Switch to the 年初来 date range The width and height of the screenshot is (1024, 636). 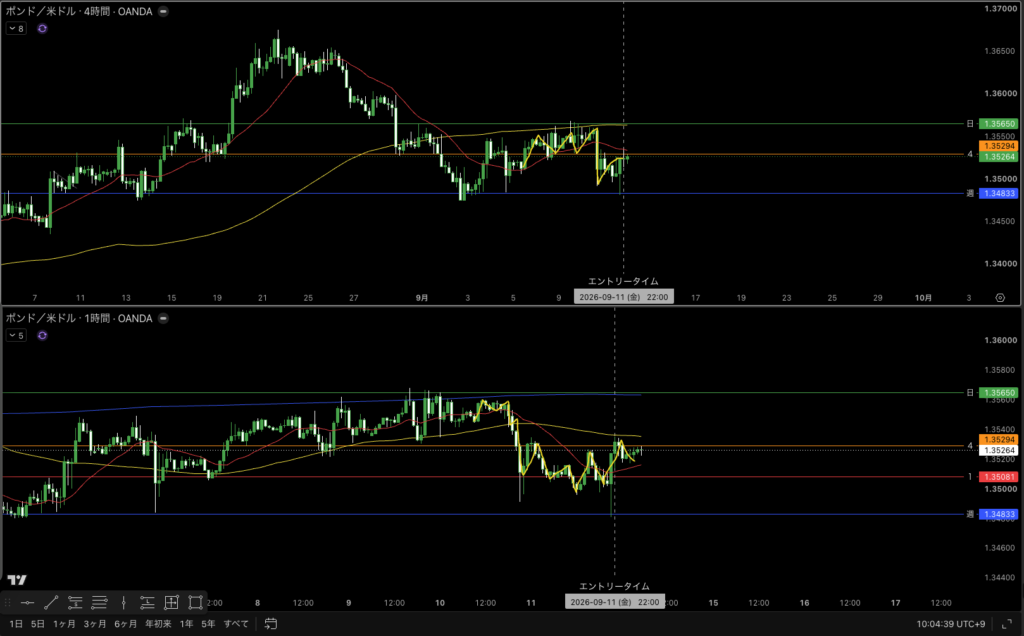point(158,624)
